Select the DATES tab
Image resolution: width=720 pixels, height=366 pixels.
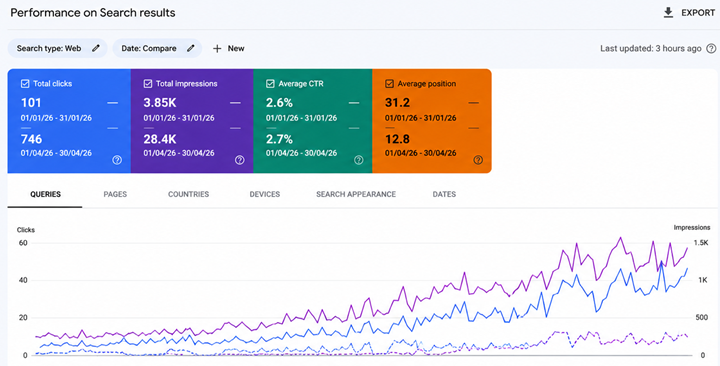(444, 194)
